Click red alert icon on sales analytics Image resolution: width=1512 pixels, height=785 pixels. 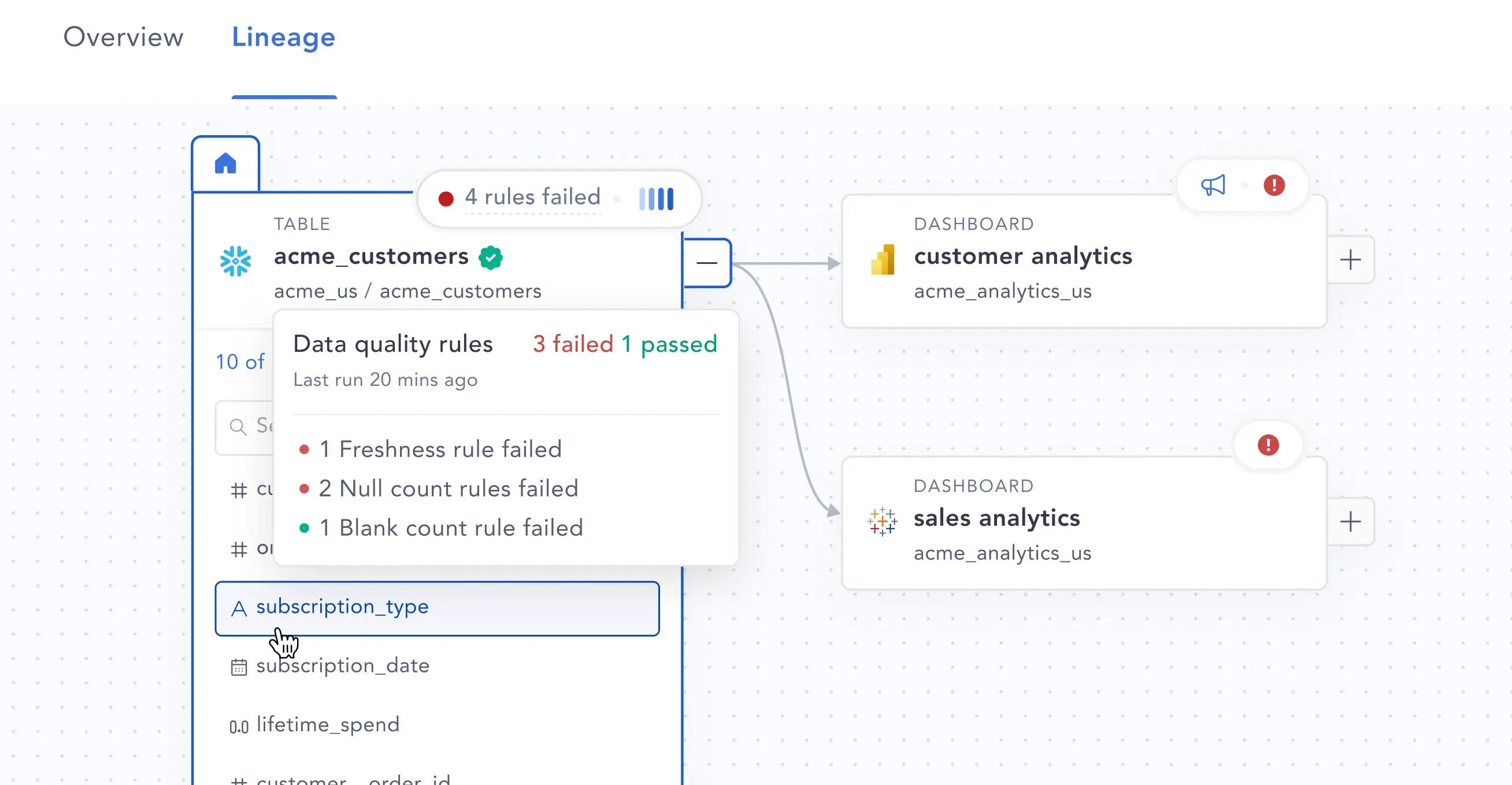pyautogui.click(x=1268, y=445)
